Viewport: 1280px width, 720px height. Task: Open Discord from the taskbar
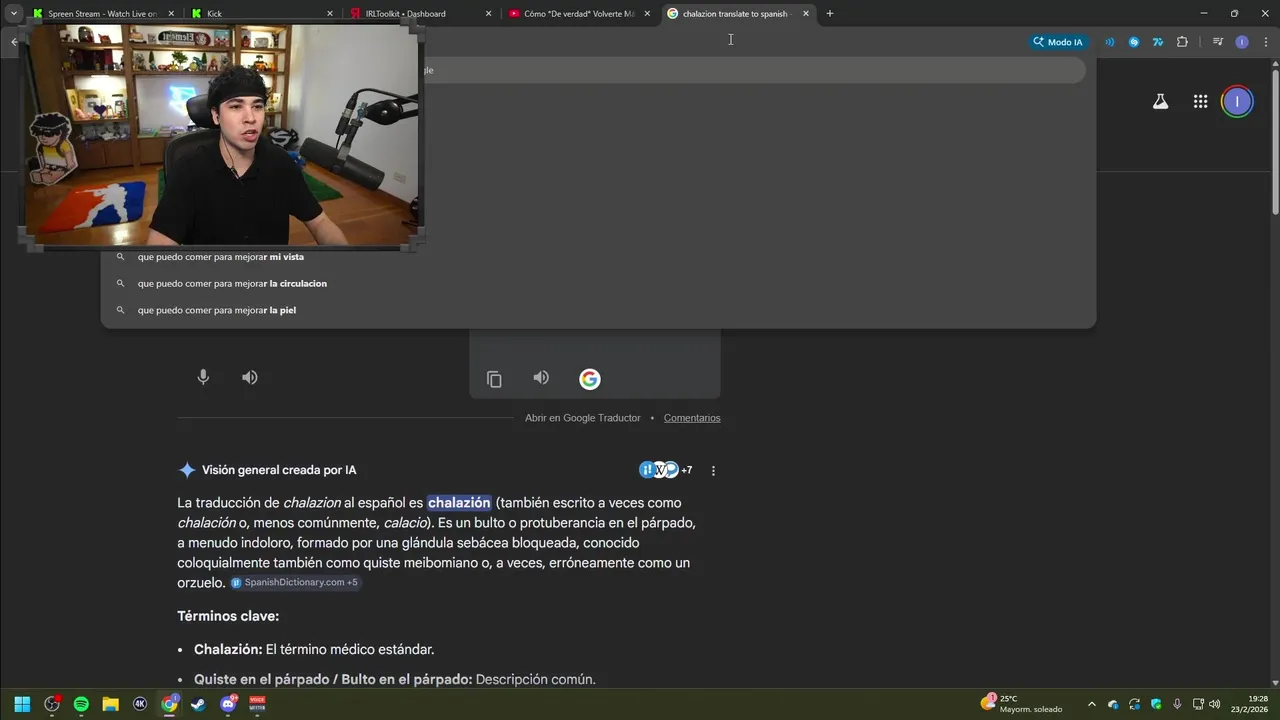228,704
